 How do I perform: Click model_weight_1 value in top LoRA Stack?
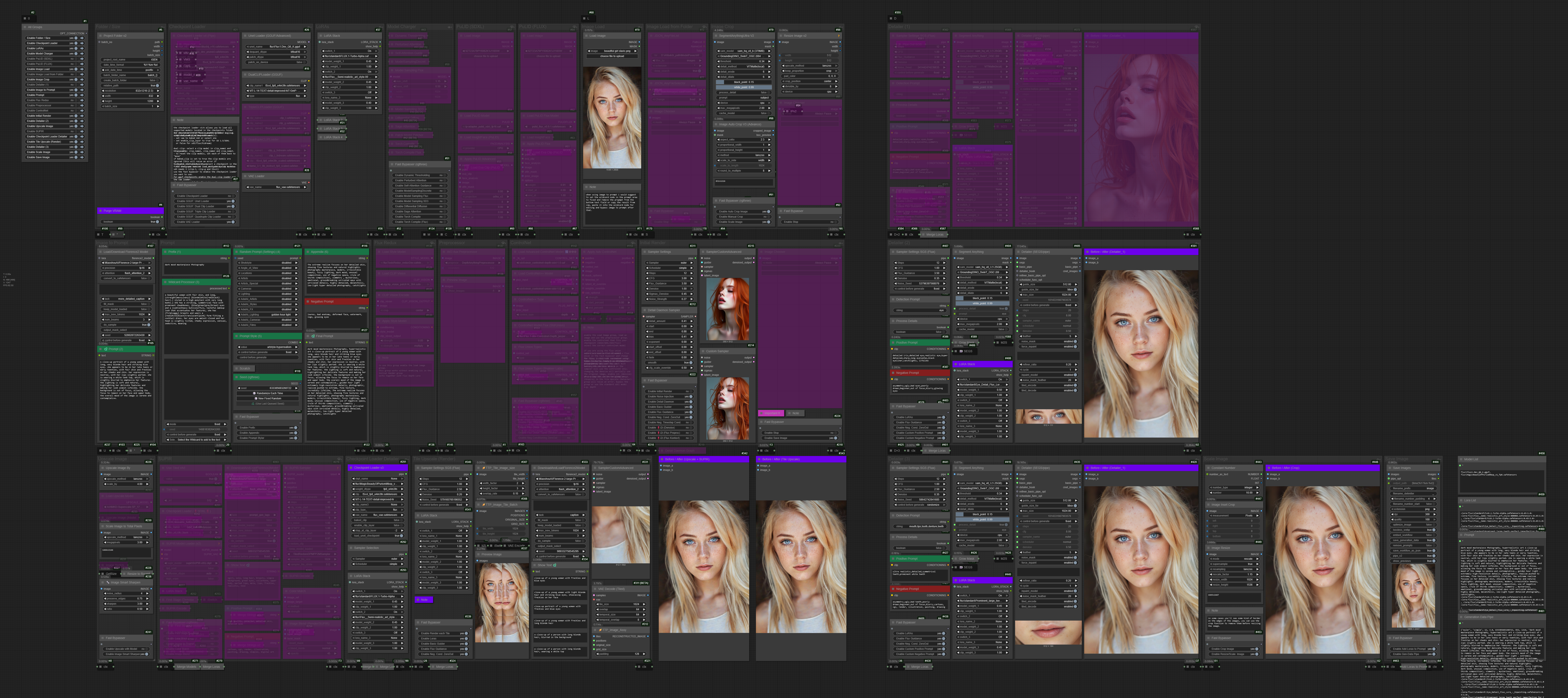point(369,62)
